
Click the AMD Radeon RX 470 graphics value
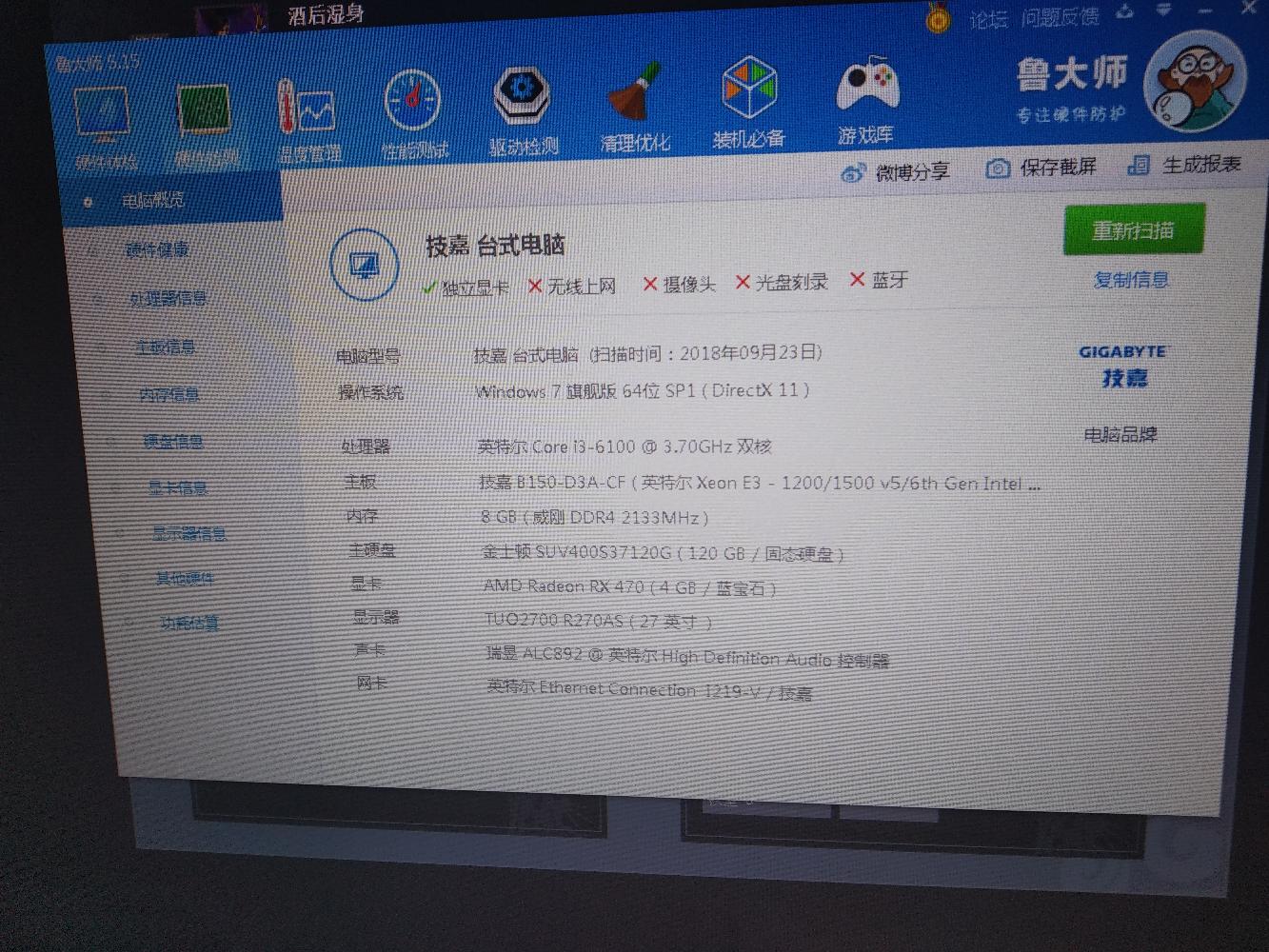point(629,587)
